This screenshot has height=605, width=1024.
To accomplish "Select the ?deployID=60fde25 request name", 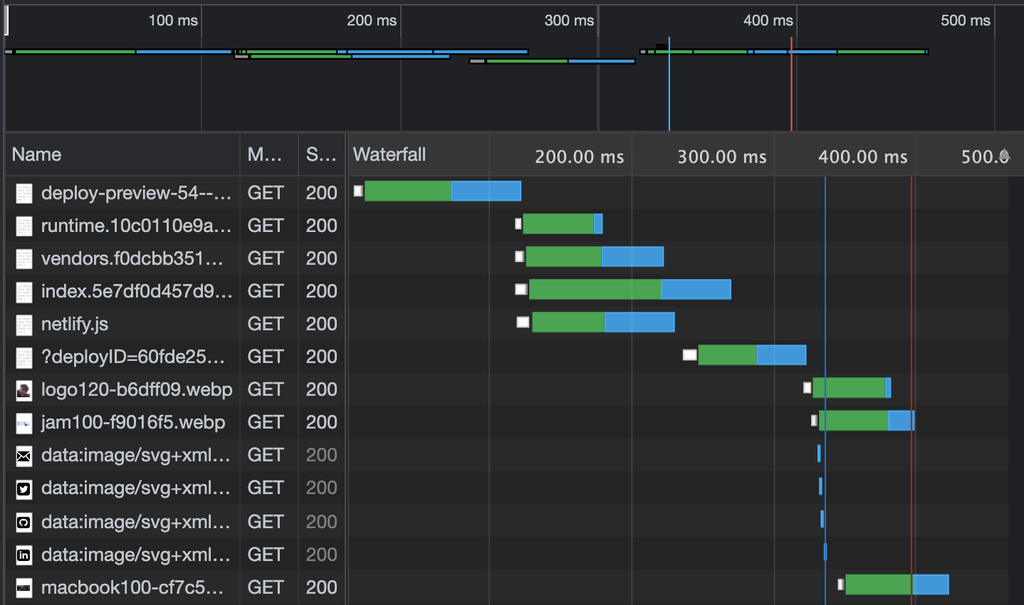I will click(x=133, y=357).
